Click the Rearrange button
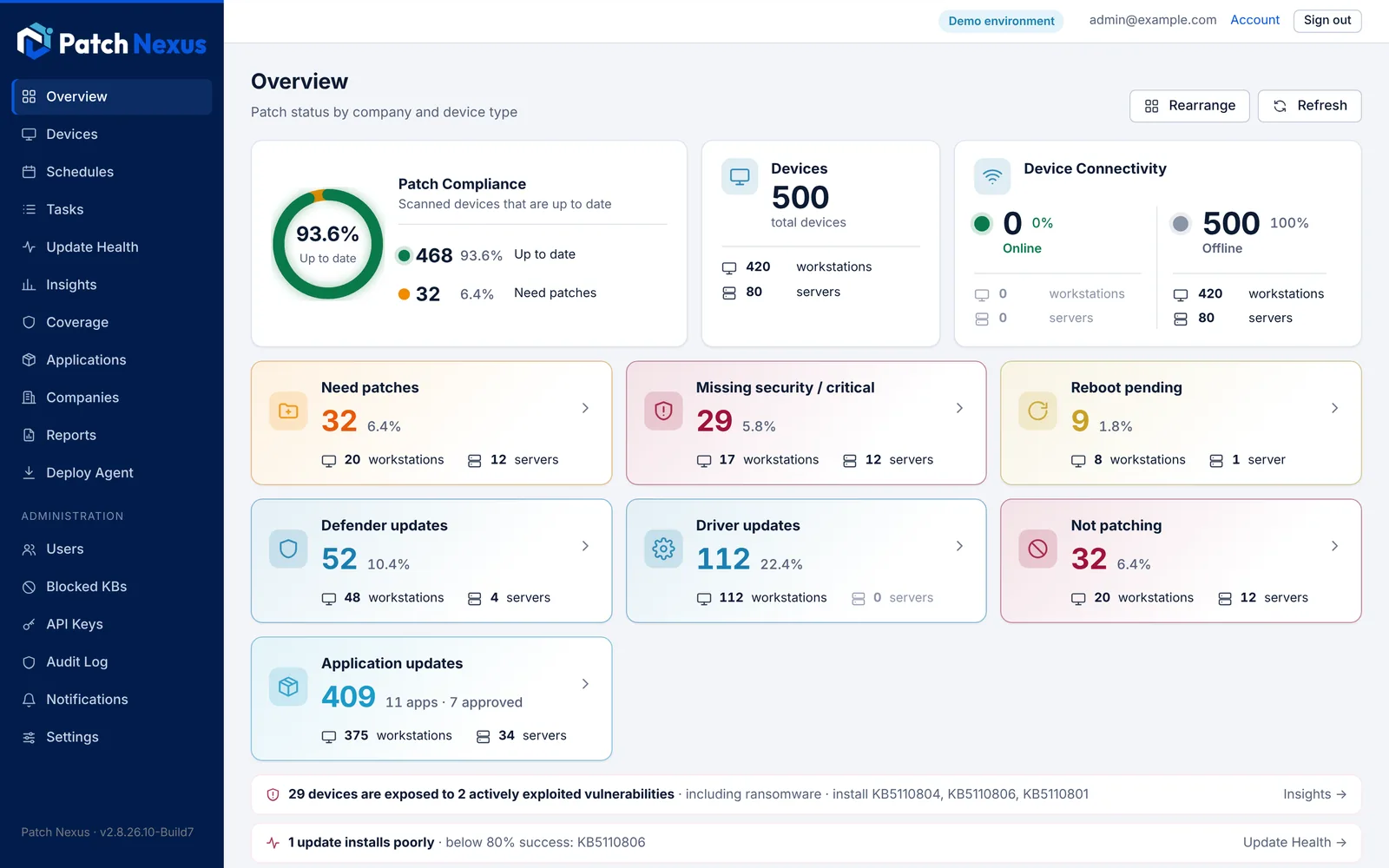 point(1189,106)
